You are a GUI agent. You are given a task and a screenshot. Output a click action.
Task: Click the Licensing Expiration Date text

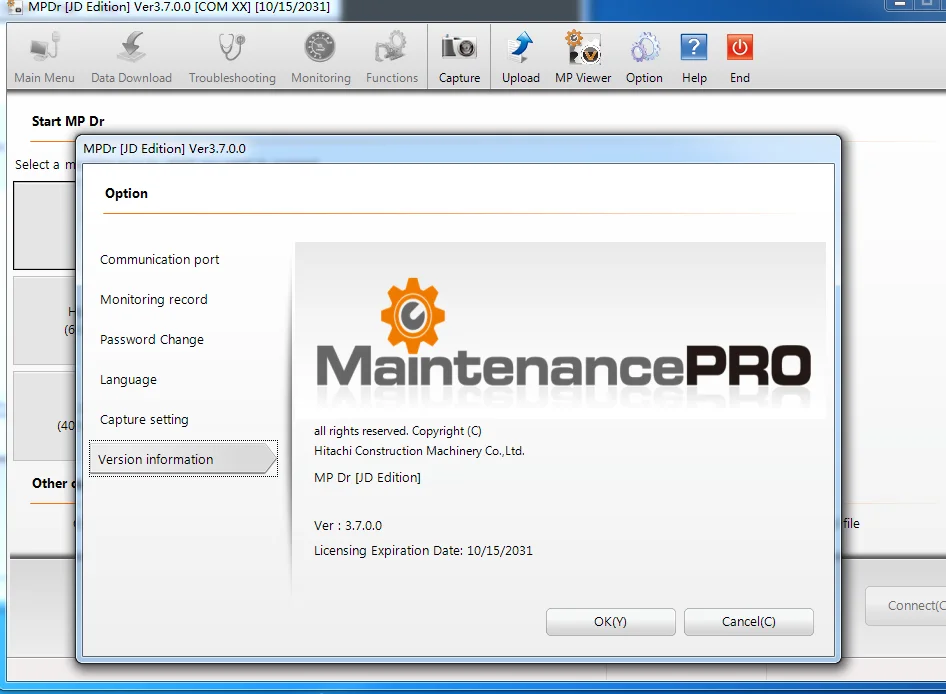point(423,550)
